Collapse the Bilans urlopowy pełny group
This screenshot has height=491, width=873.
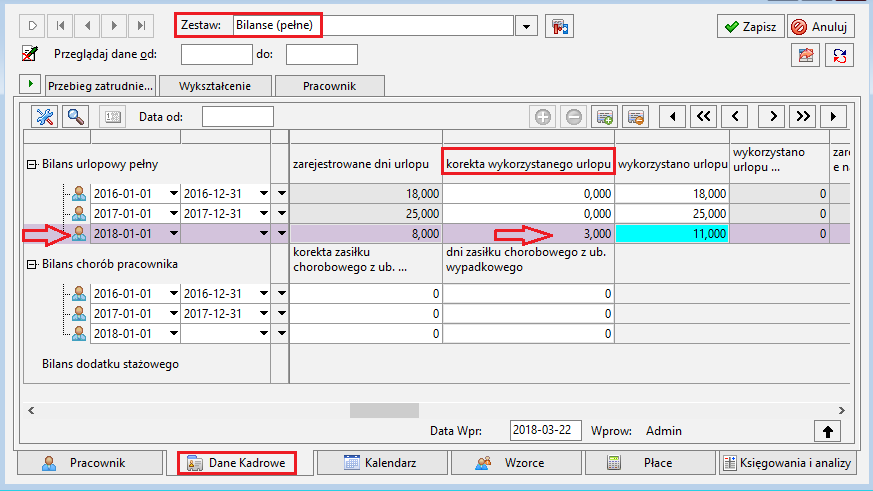tap(32, 164)
